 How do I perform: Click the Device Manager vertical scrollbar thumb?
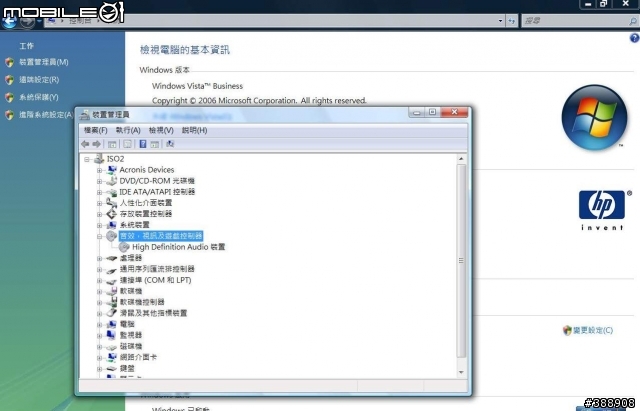click(x=461, y=261)
